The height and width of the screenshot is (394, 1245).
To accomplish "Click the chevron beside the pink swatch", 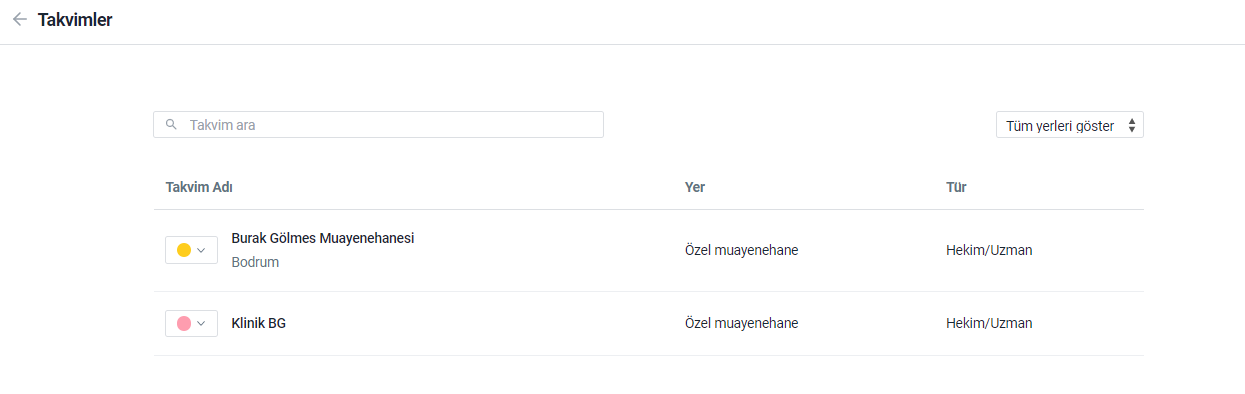I will point(202,323).
